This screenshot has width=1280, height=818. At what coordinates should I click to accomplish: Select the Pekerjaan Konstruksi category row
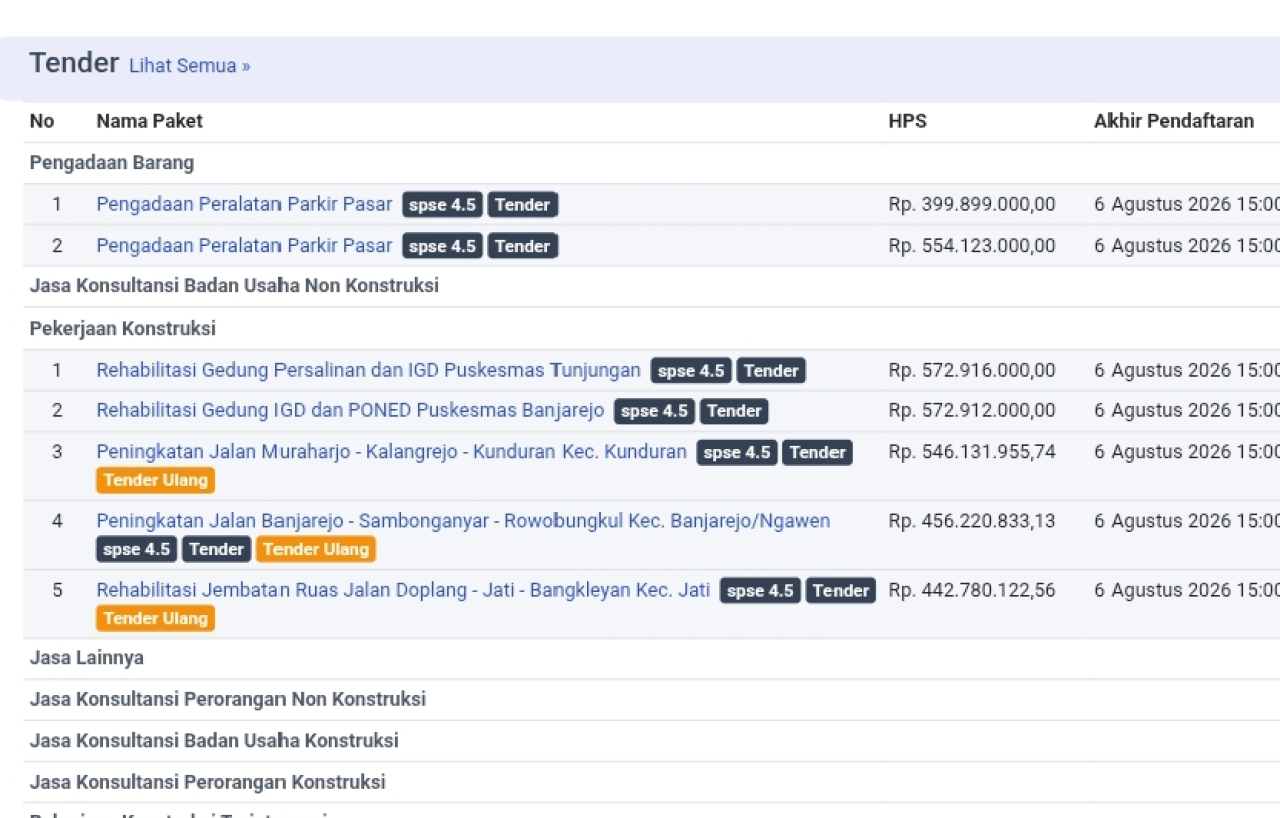coord(651,329)
